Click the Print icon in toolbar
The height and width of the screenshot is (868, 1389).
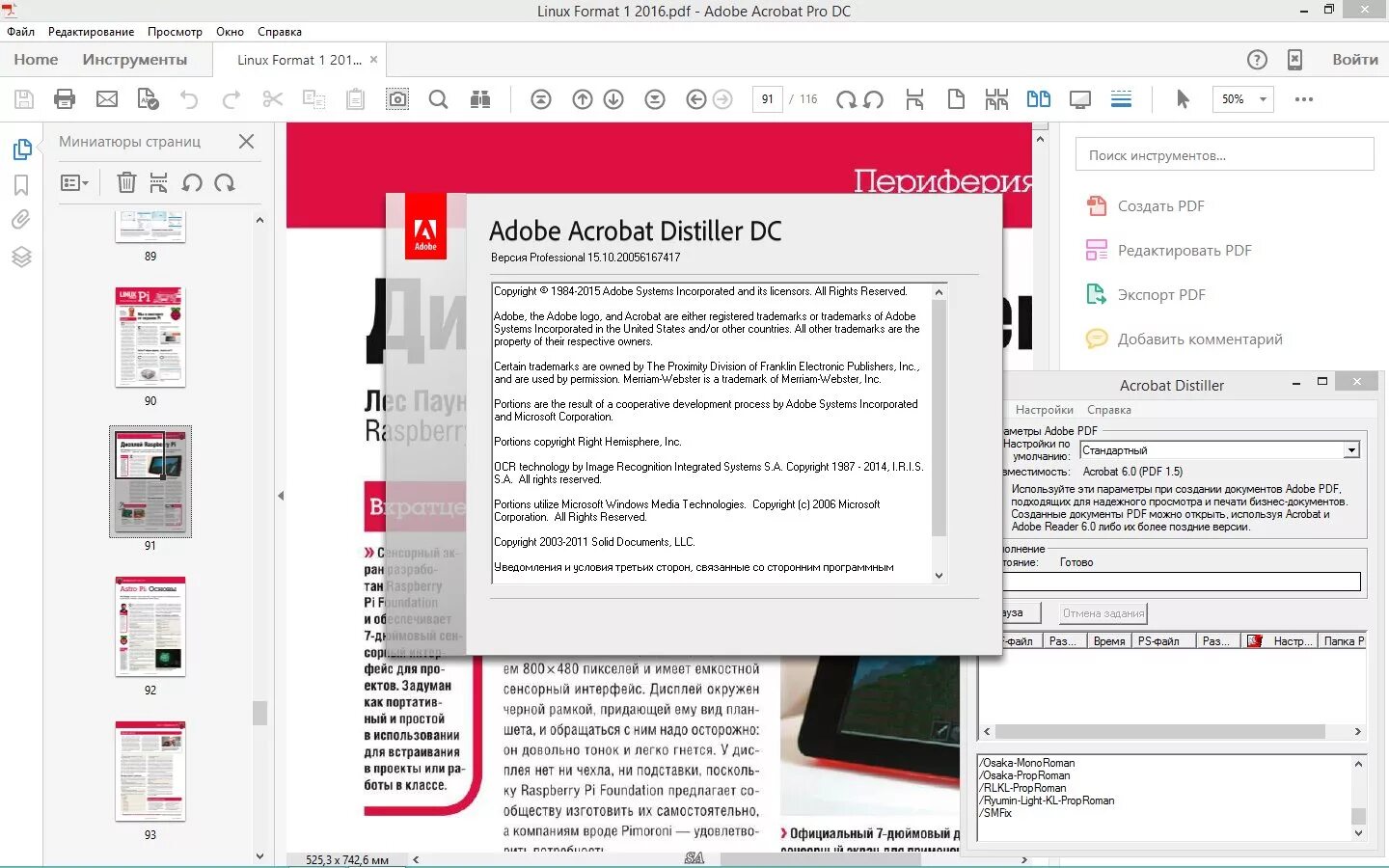pos(65,98)
